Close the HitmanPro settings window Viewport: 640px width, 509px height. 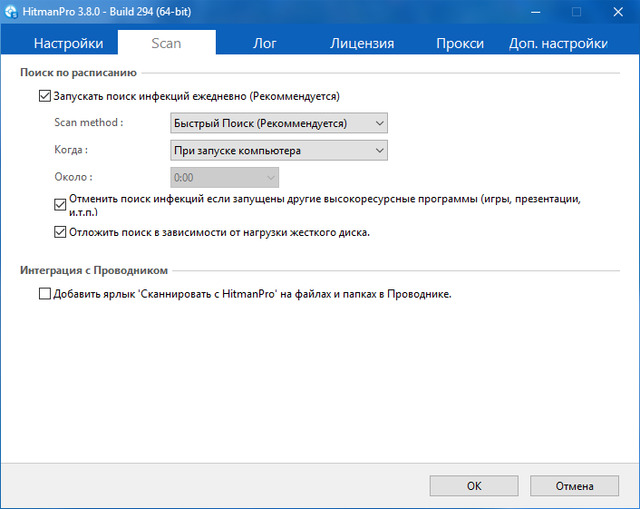619,12
